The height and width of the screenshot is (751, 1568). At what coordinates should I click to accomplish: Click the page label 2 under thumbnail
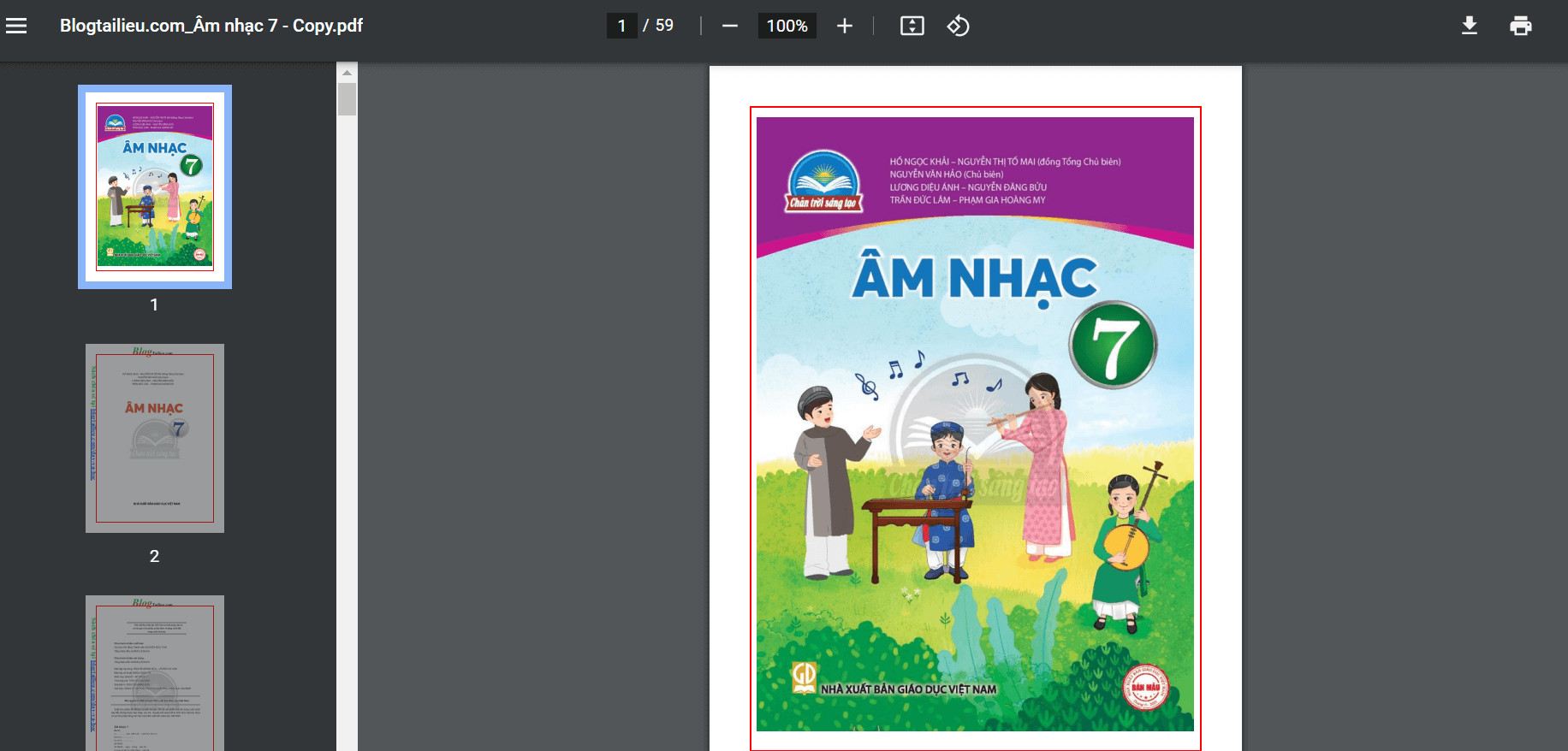[x=154, y=556]
